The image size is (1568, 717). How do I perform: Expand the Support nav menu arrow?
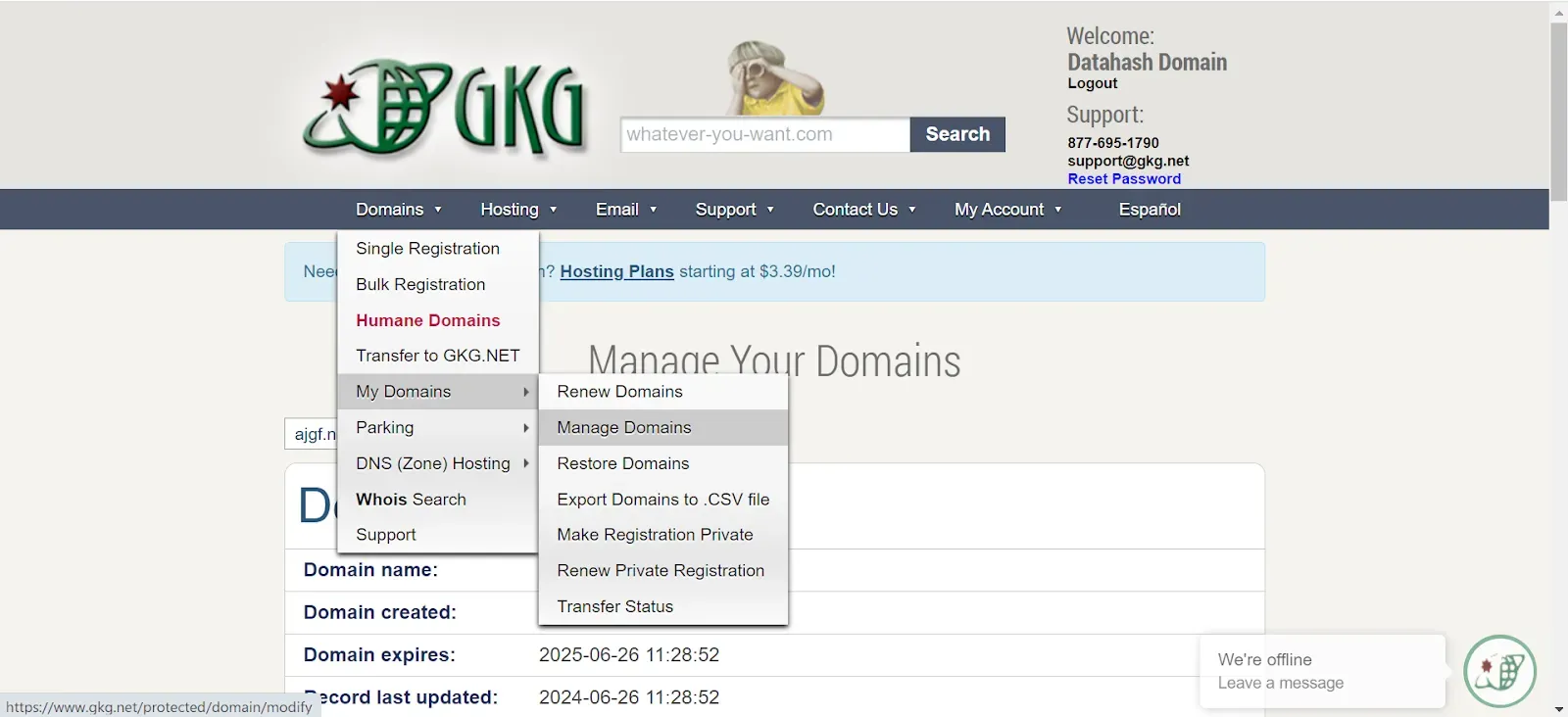pos(770,210)
